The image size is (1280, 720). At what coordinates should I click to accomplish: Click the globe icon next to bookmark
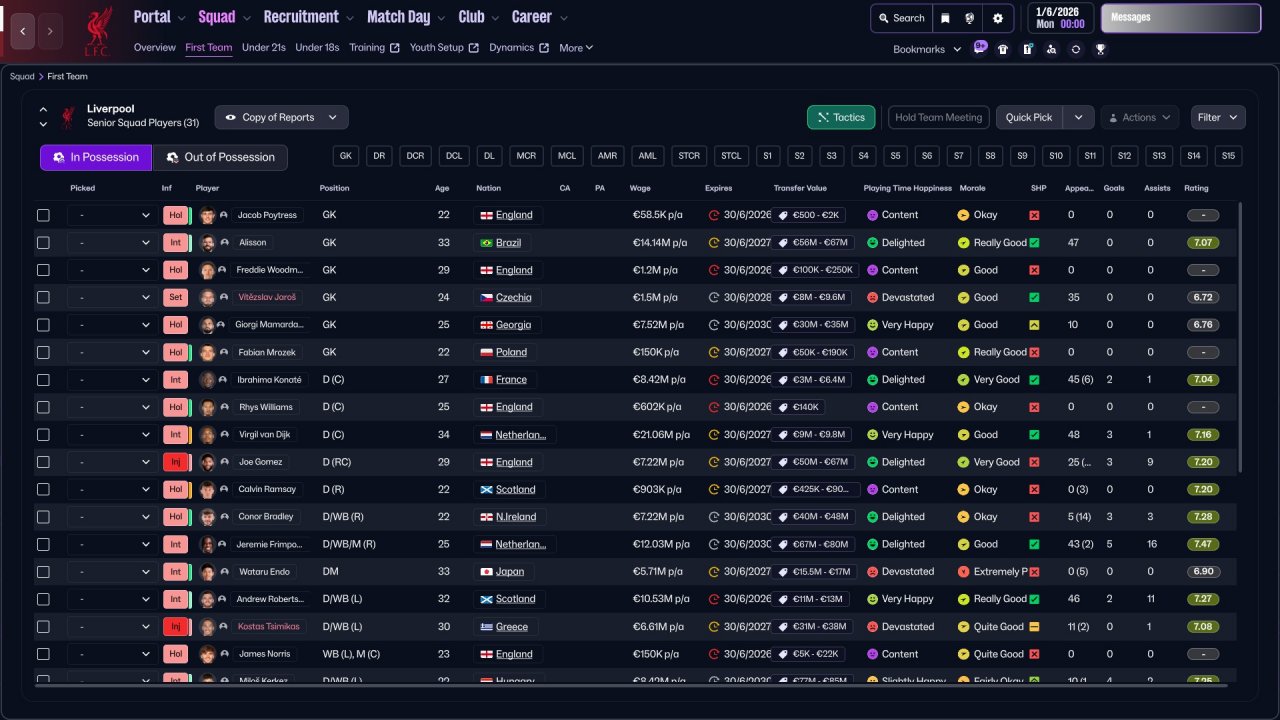970,18
